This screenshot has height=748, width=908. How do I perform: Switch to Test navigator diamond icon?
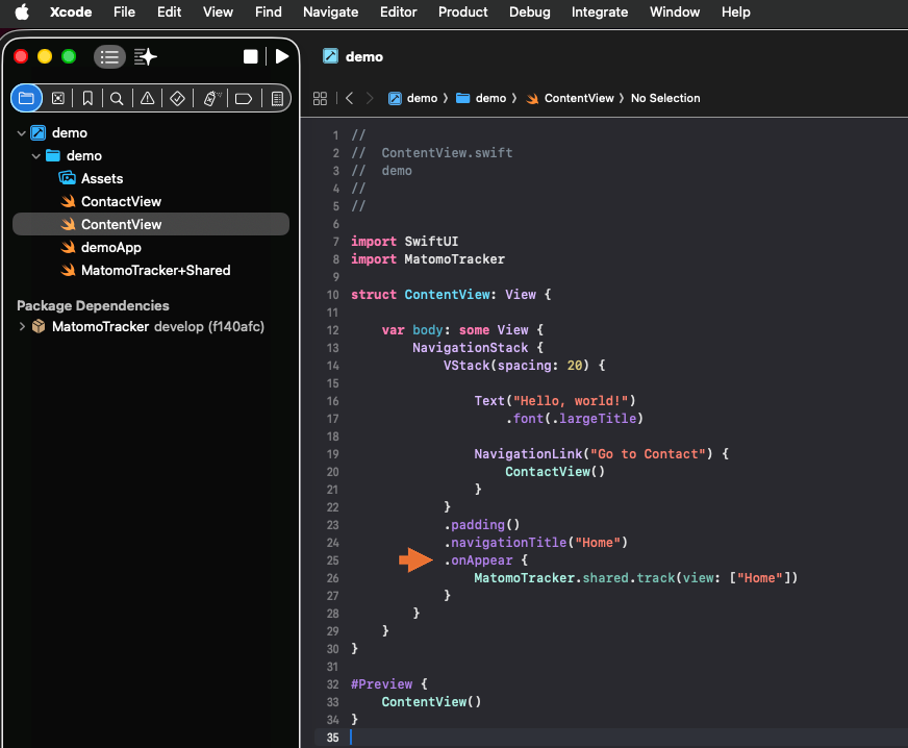[177, 98]
